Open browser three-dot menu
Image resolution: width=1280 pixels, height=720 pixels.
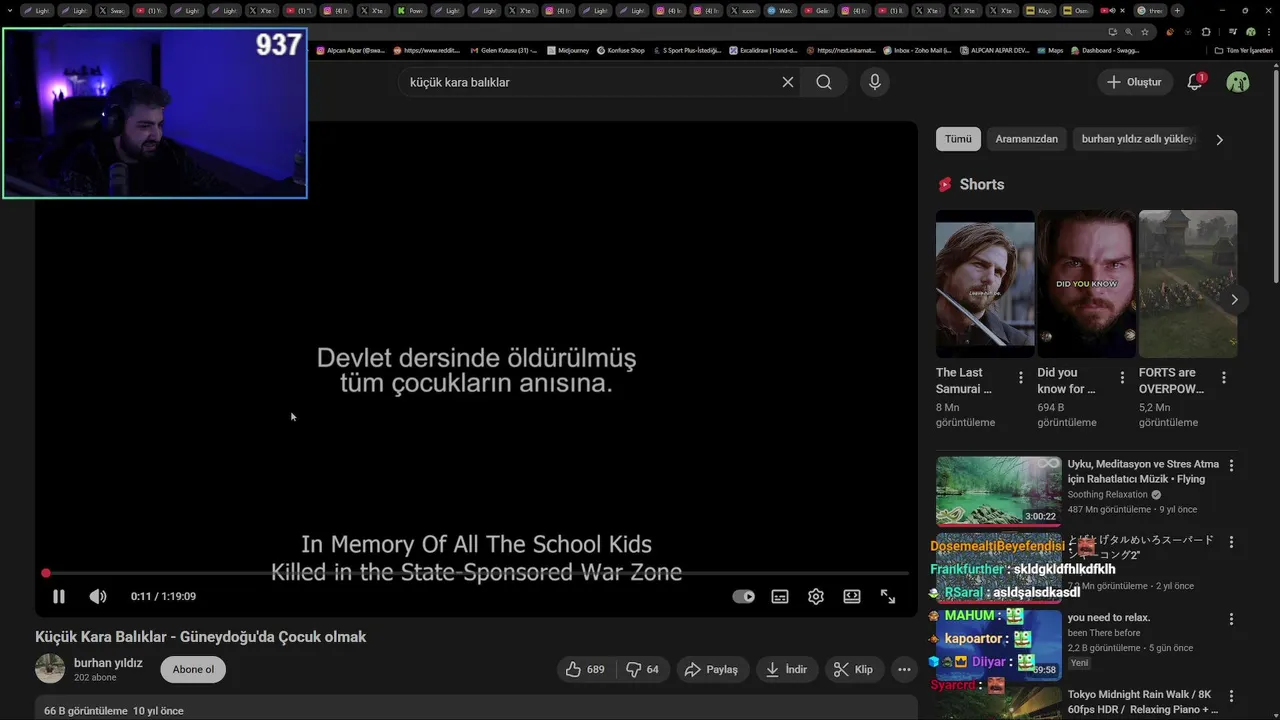coord(1268,32)
